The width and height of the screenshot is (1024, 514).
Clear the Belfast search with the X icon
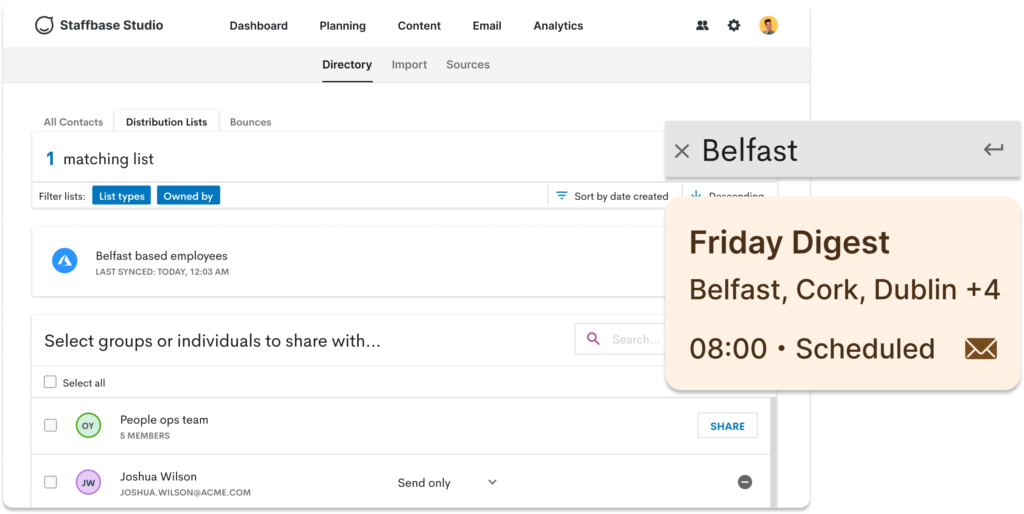coord(681,152)
